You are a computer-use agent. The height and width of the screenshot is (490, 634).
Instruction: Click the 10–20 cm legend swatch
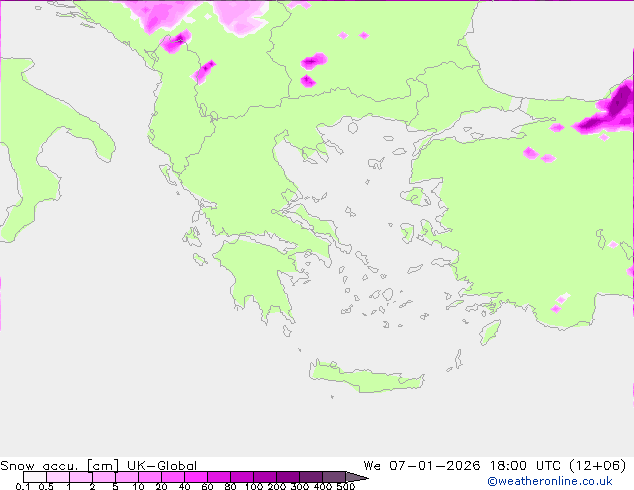150,477
